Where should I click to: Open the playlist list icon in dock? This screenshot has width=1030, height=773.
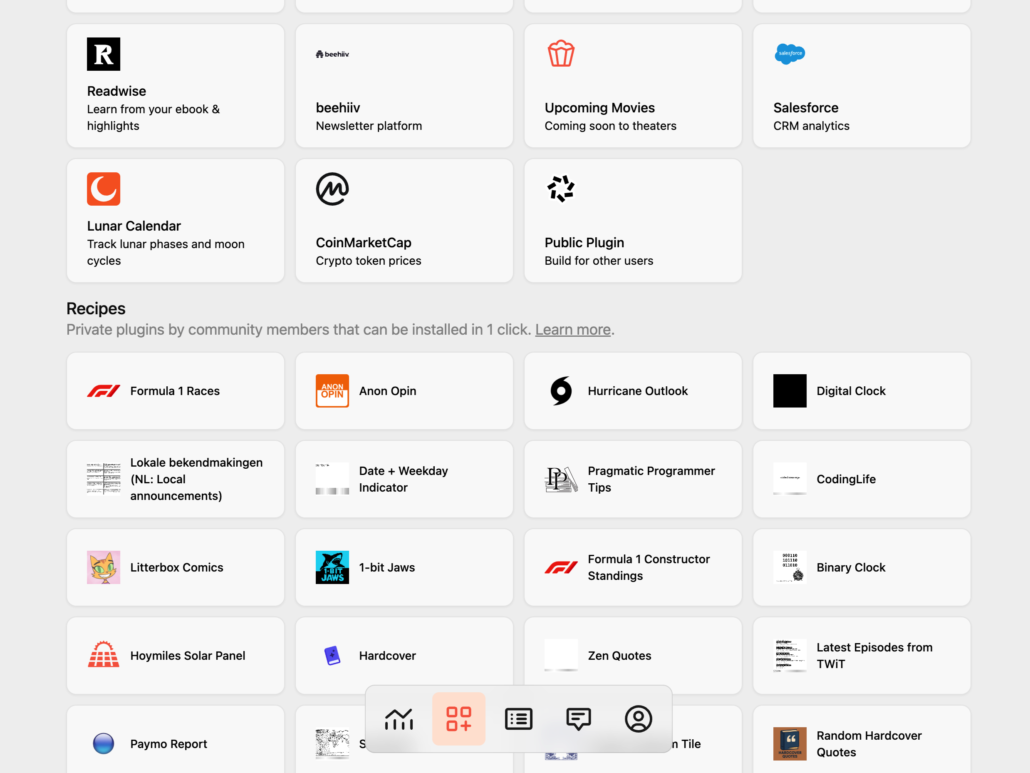click(x=518, y=719)
